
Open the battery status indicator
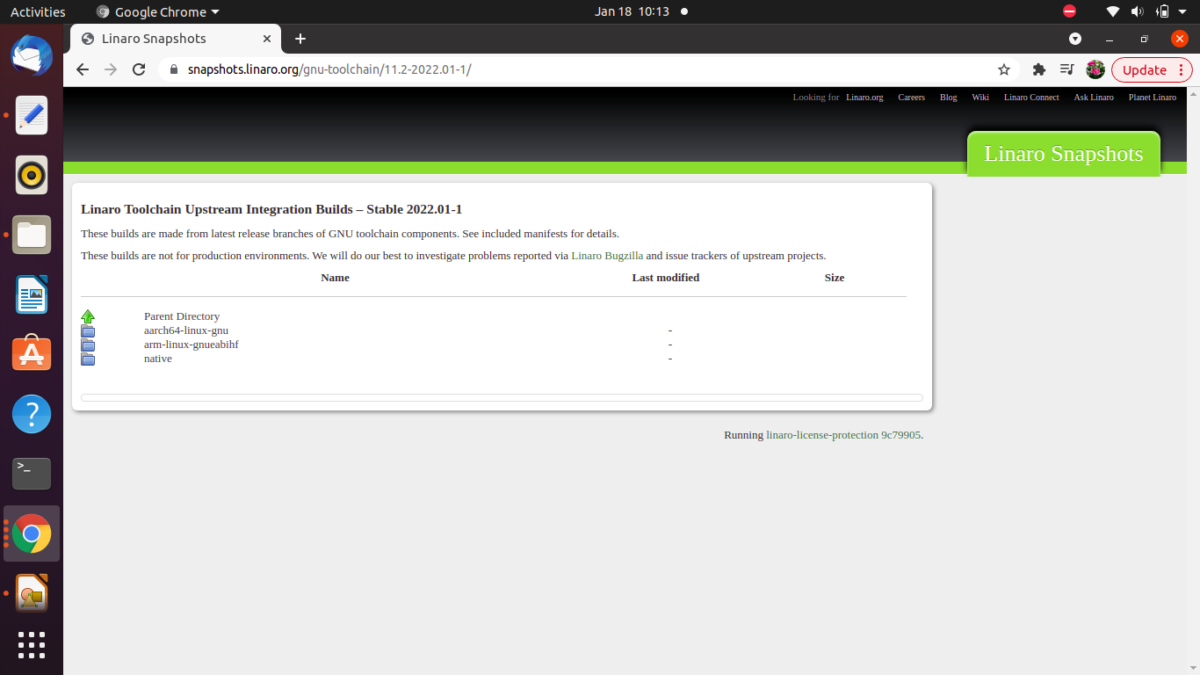pos(1162,12)
